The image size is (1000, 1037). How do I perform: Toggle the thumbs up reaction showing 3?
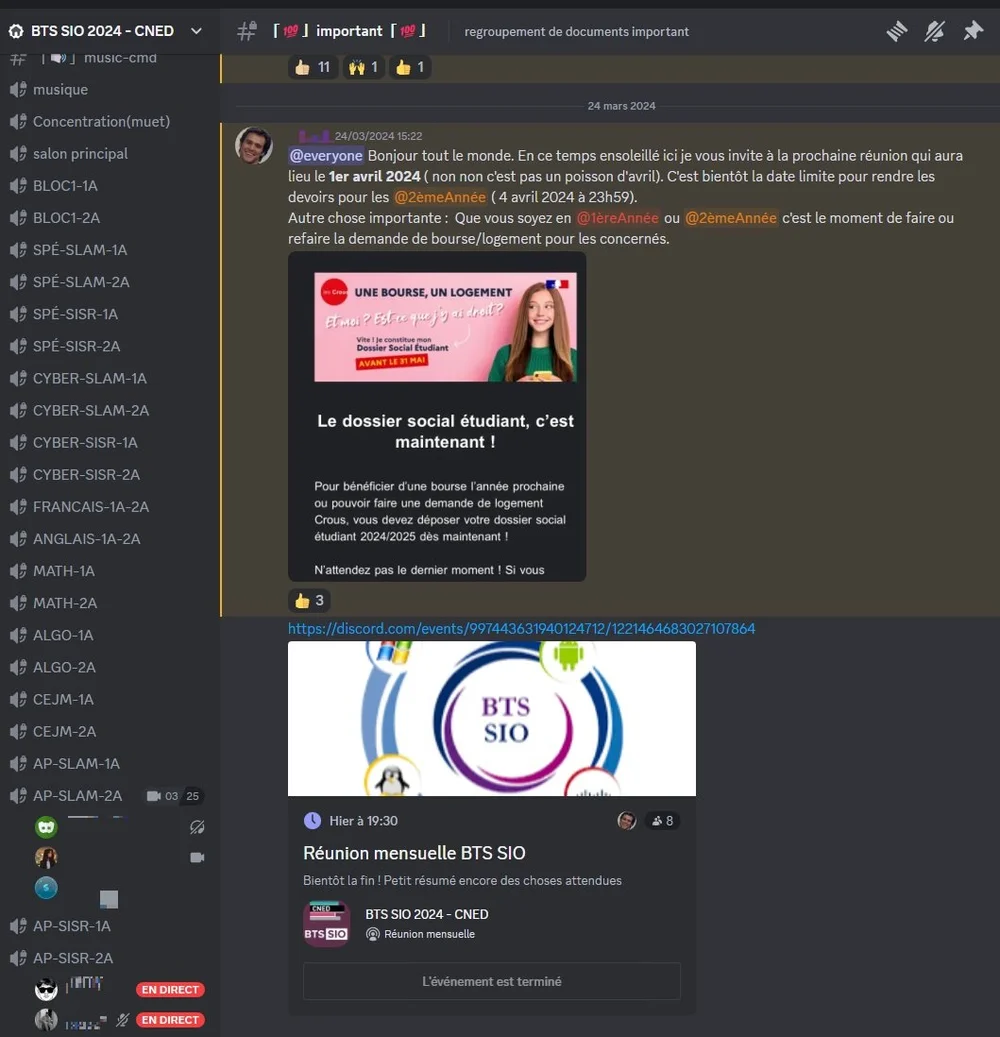coord(309,601)
